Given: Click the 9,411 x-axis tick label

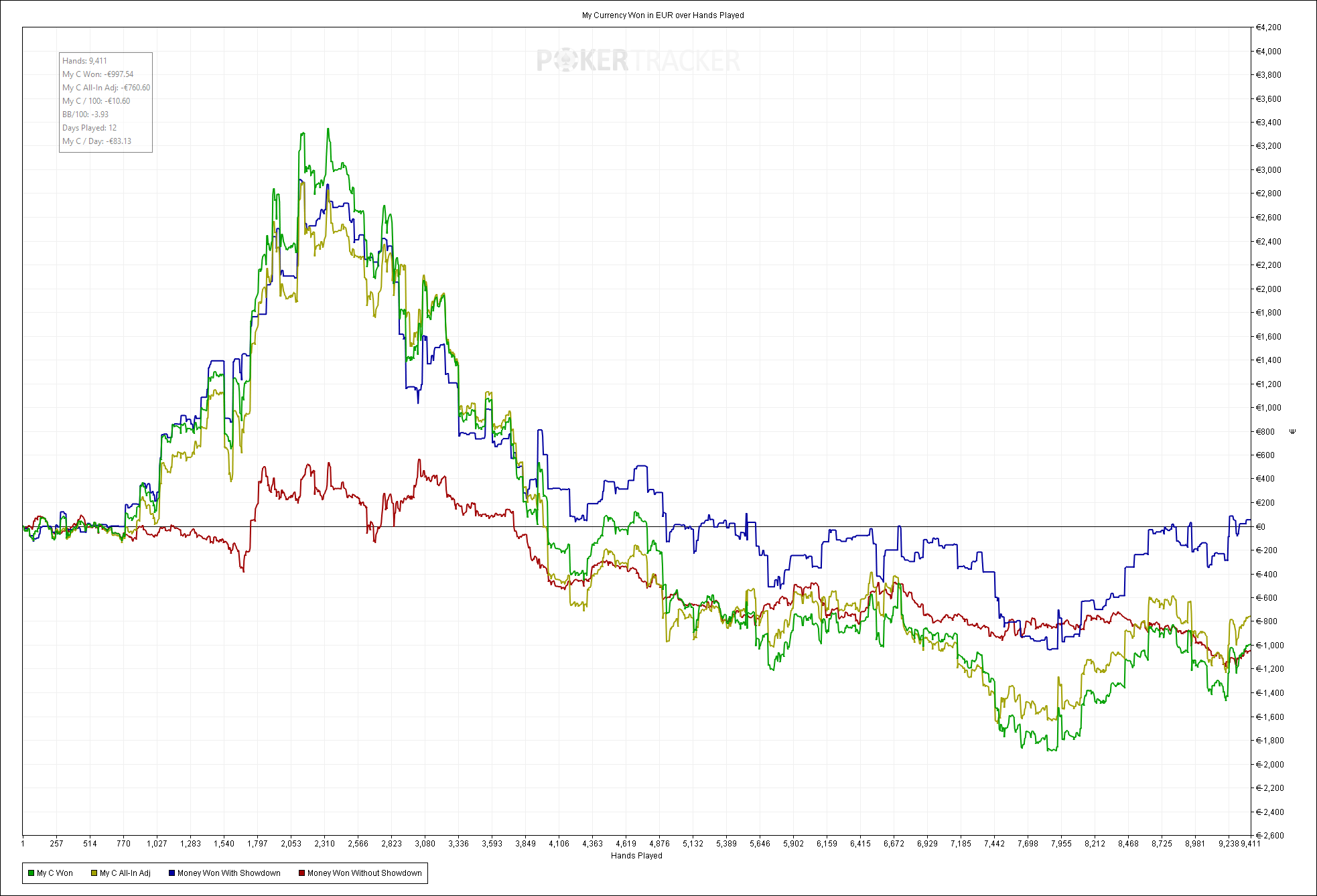Looking at the screenshot, I should point(1251,844).
